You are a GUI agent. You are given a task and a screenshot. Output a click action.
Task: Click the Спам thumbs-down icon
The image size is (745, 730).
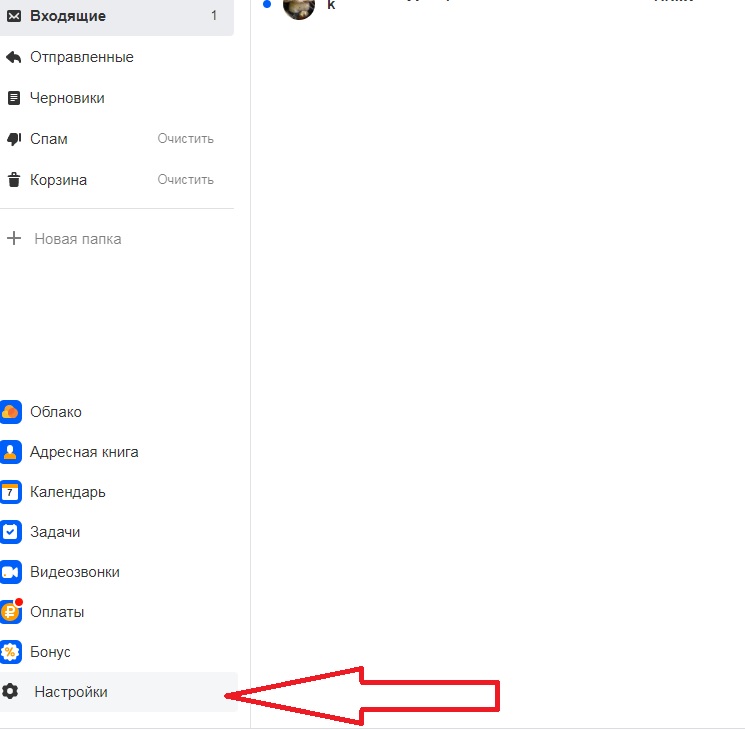pos(14,139)
